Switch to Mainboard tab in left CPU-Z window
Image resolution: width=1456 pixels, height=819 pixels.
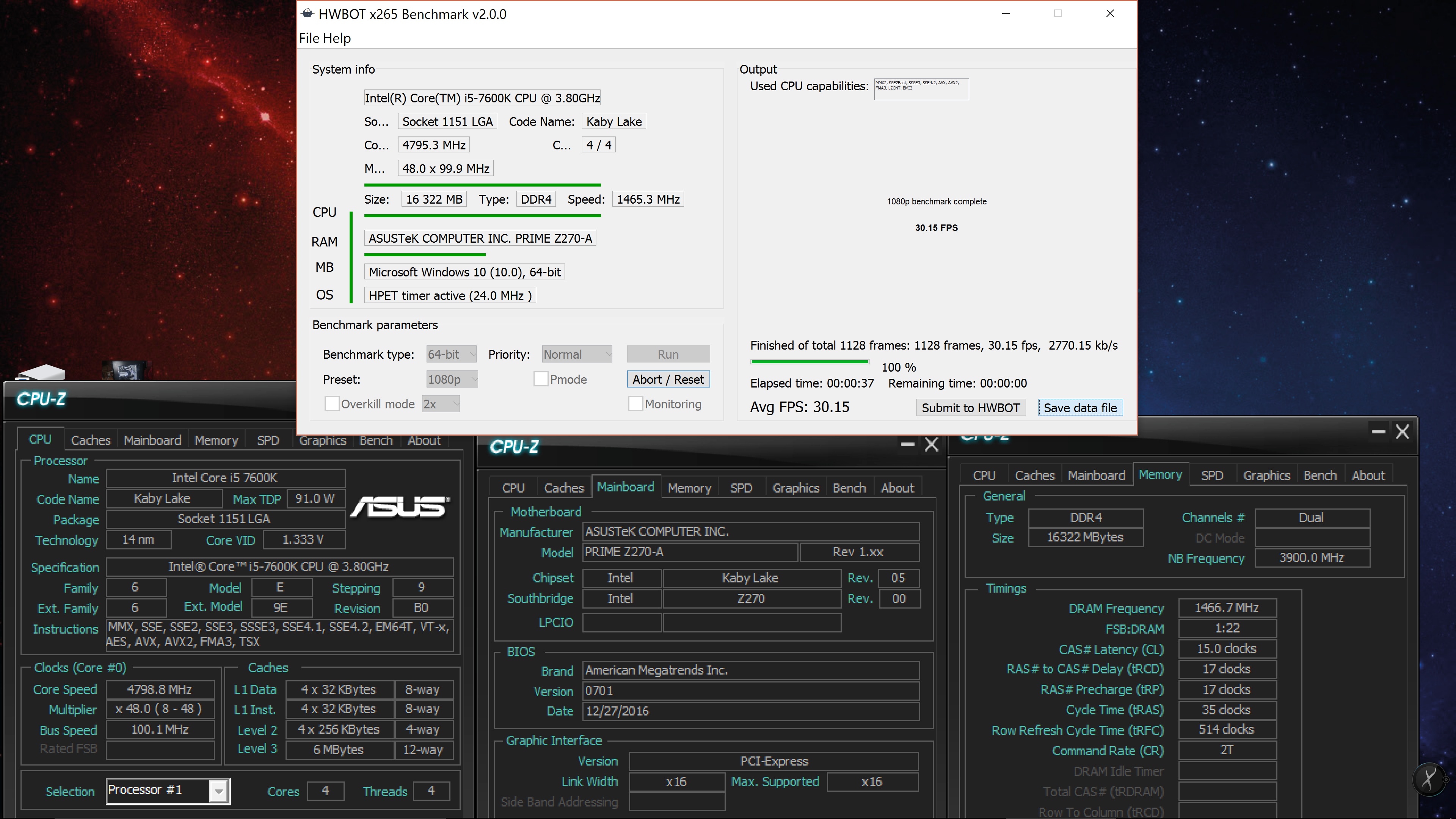click(152, 440)
